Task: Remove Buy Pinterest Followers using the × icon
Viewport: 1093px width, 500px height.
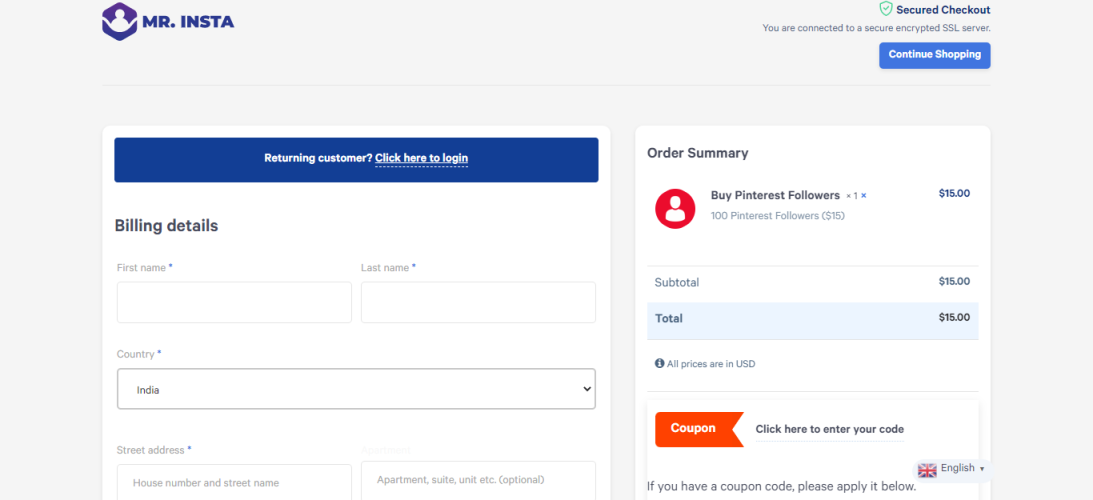Action: pos(864,196)
